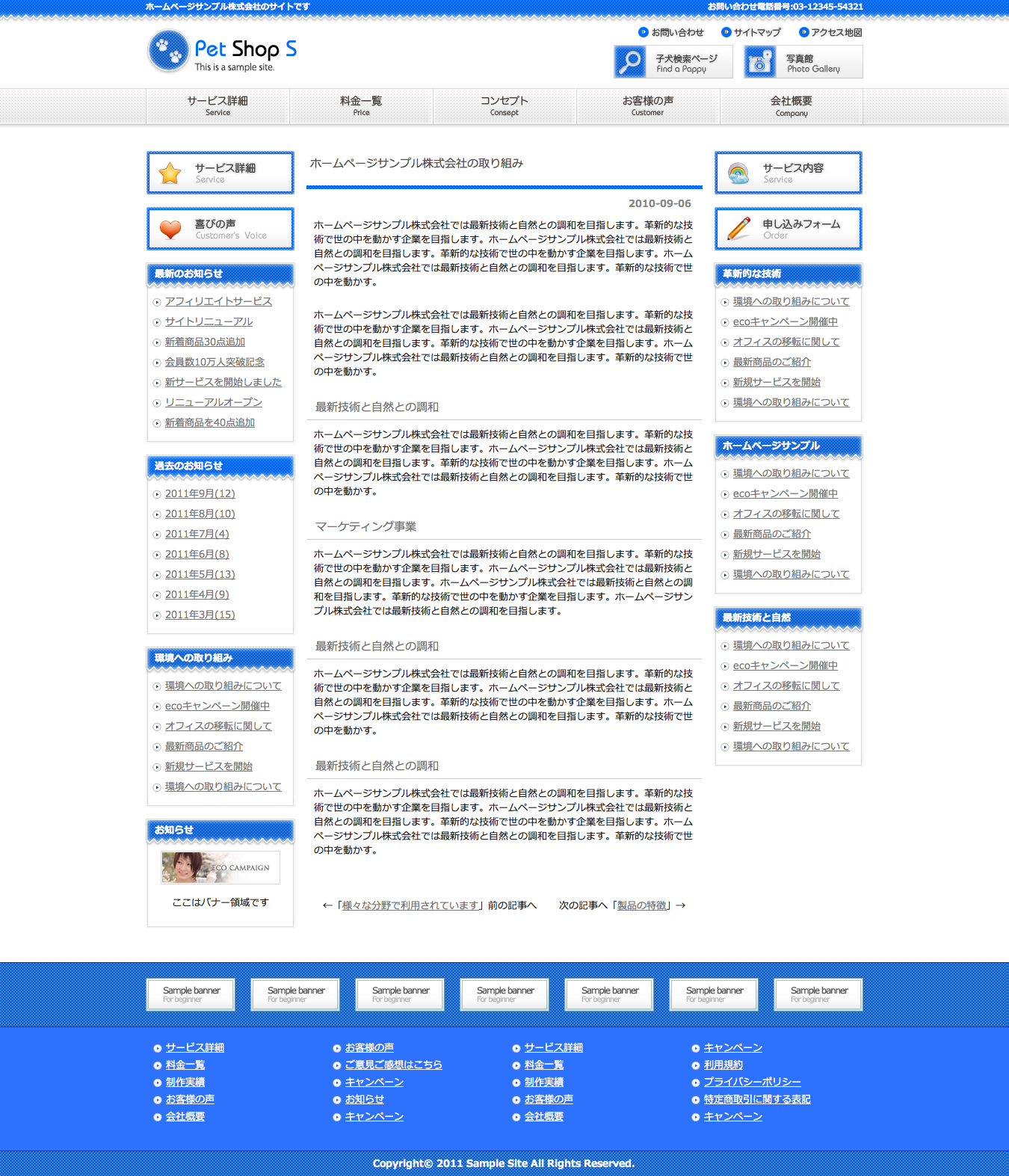Click the magnifying glass puppy search icon

coord(630,62)
